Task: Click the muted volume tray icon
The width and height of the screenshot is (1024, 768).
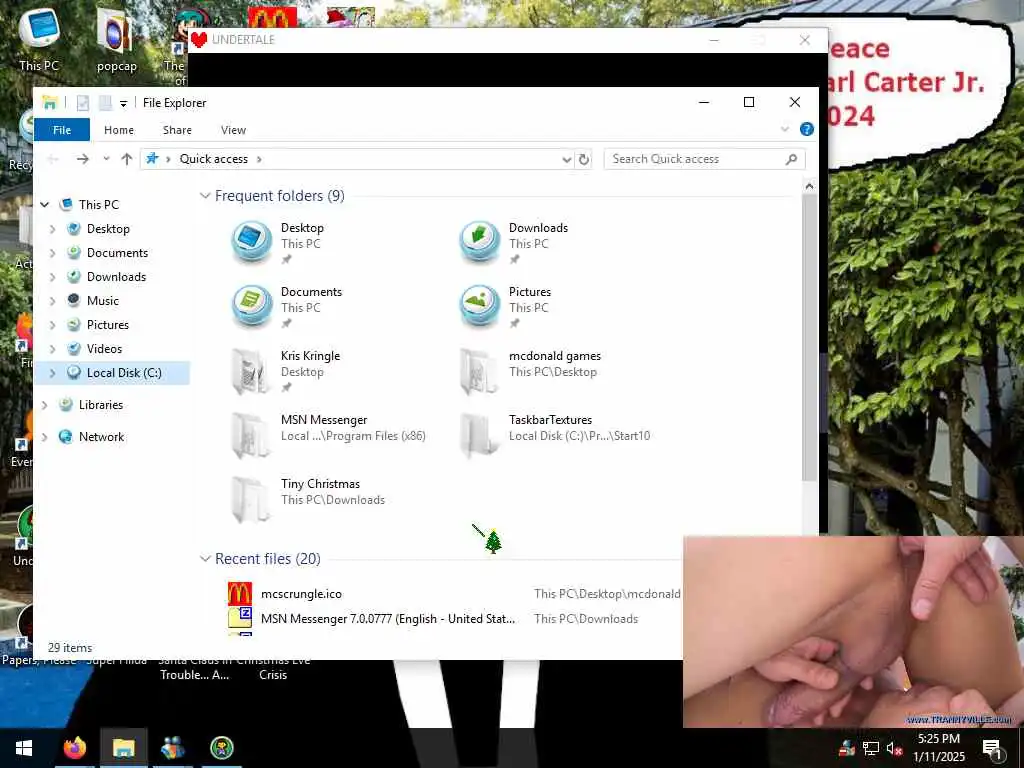Action: click(x=894, y=748)
